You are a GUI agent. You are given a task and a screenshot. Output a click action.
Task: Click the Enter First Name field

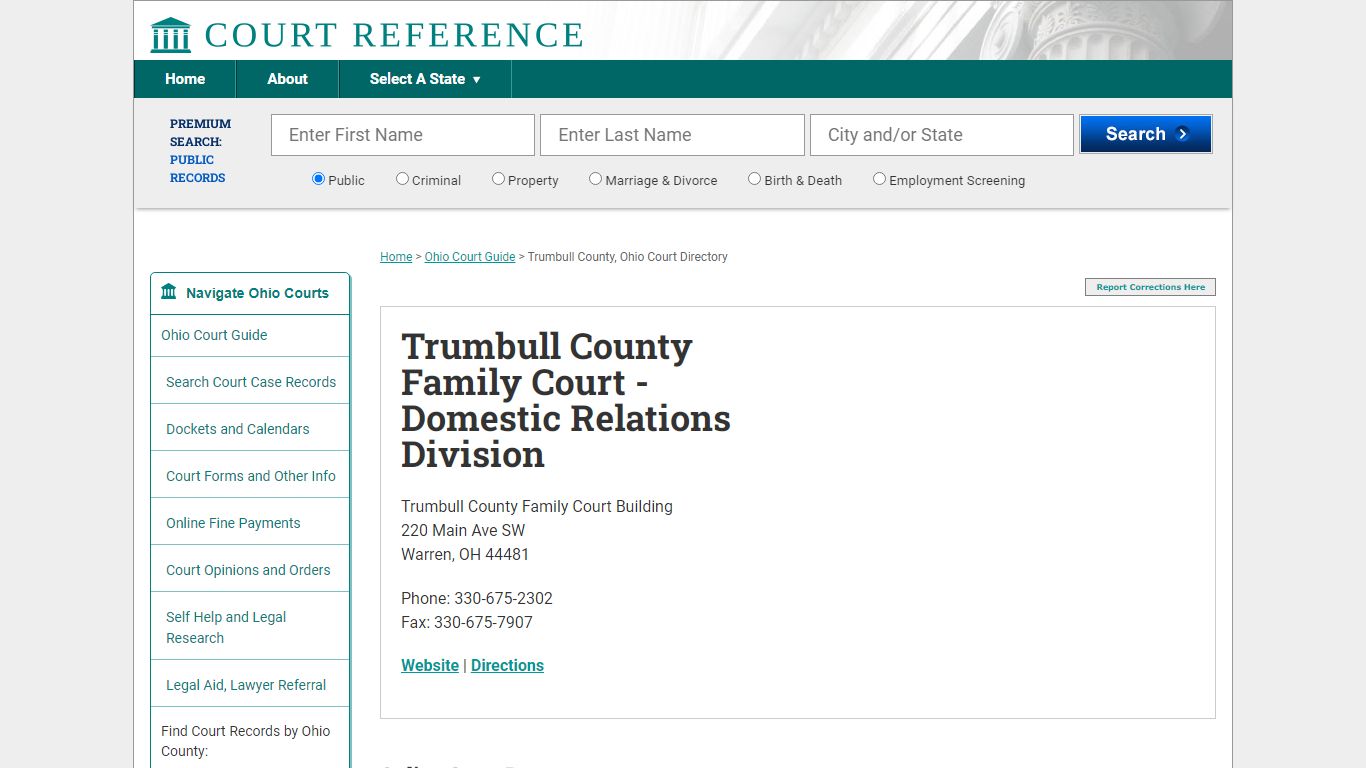[403, 135]
